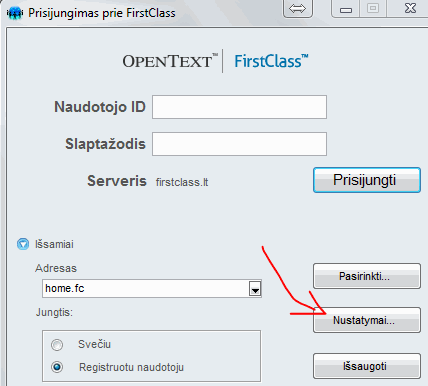Click the Naudotojo ID input field
Viewport: 428px width, 386px height.
(x=239, y=107)
